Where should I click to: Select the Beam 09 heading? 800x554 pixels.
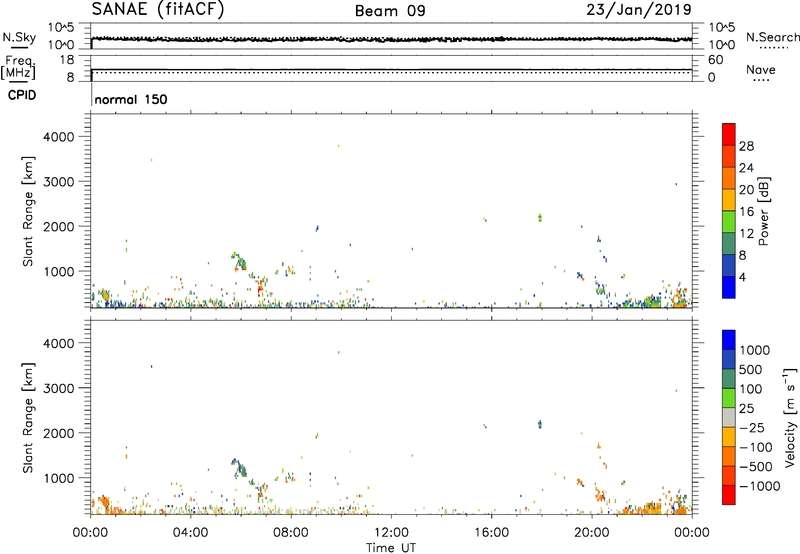[390, 11]
